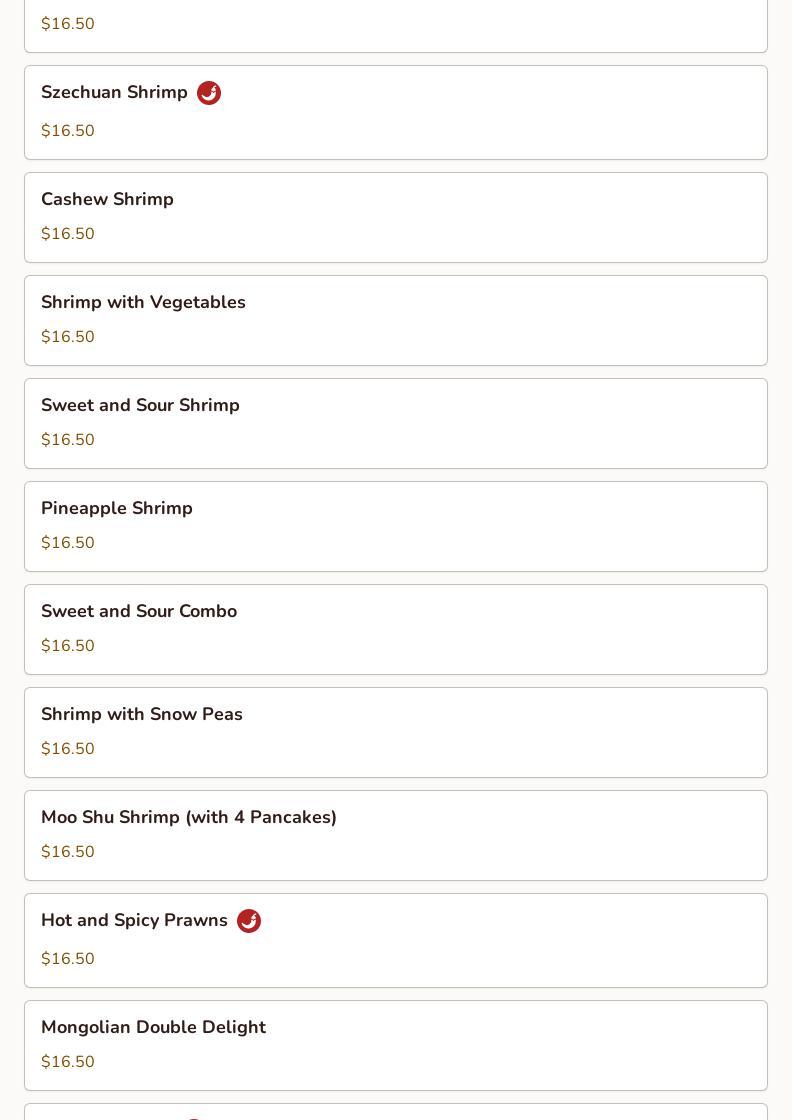The image size is (792, 1120).
Task: Click the price under Sweet and Sour Combo
Action: [x=68, y=646]
